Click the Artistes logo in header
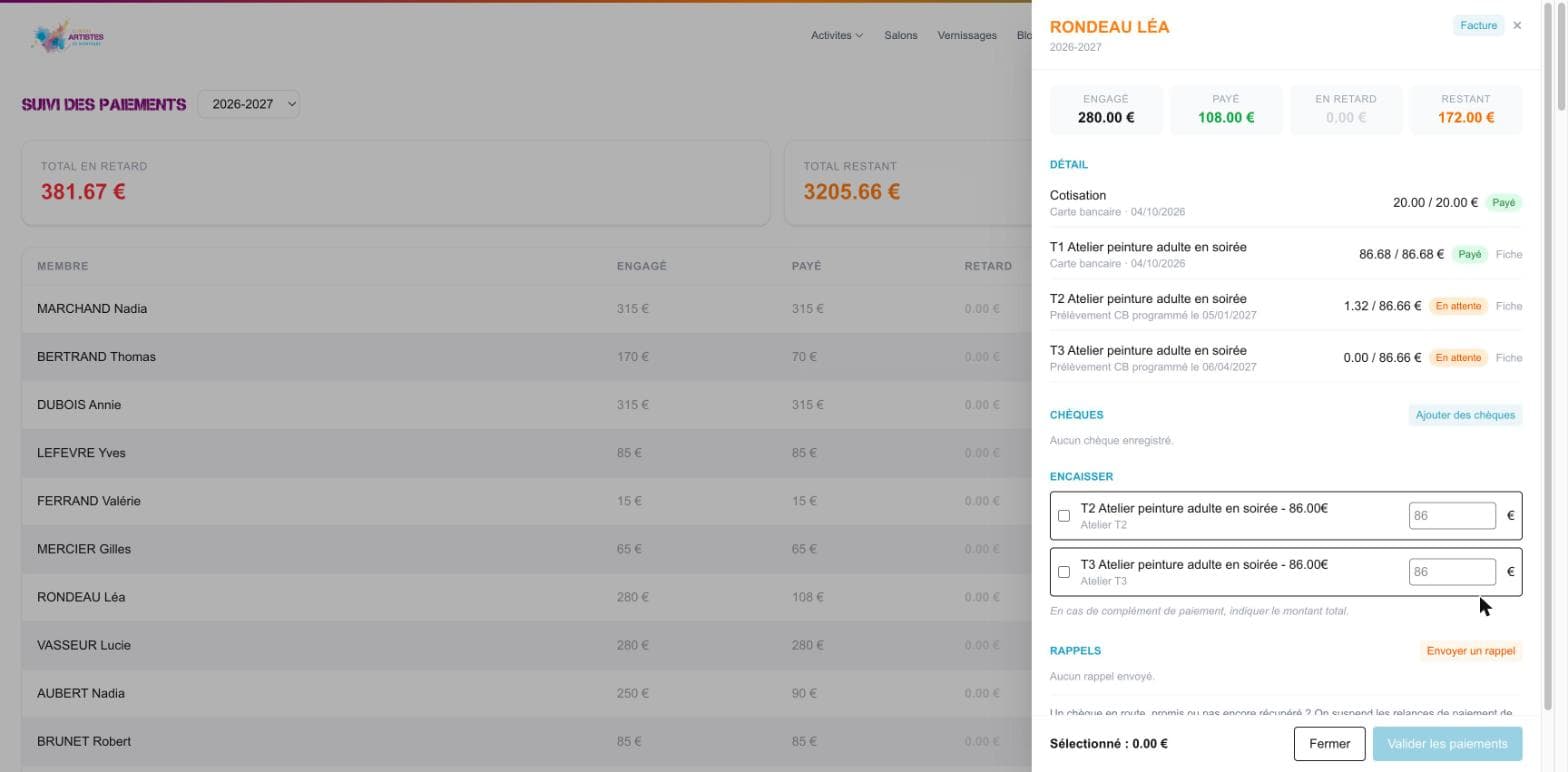 [x=67, y=36]
